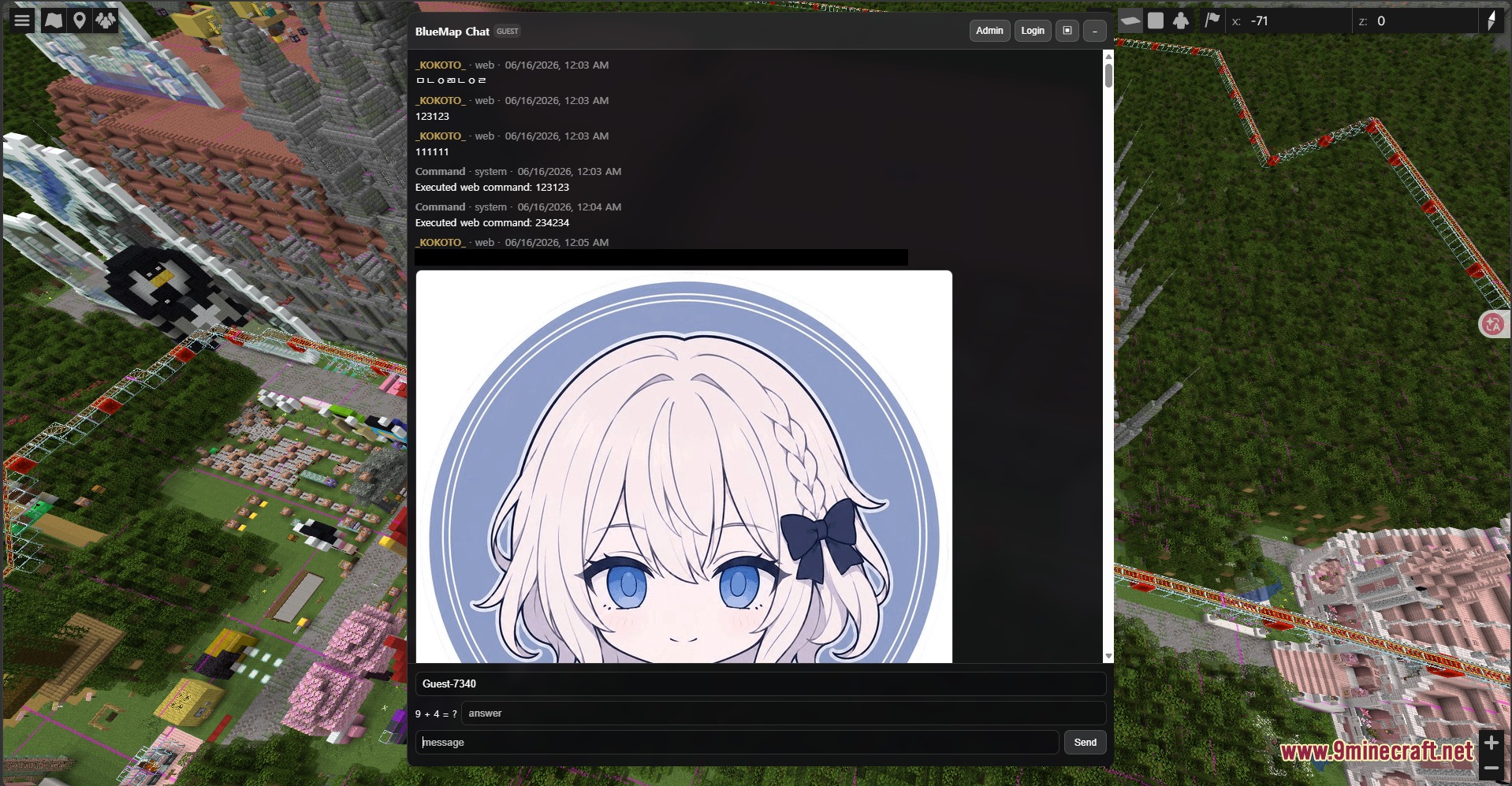Screen dimensions: 1512x786
Task: Pop out the chat window square icon
Action: pyautogui.click(x=1067, y=31)
